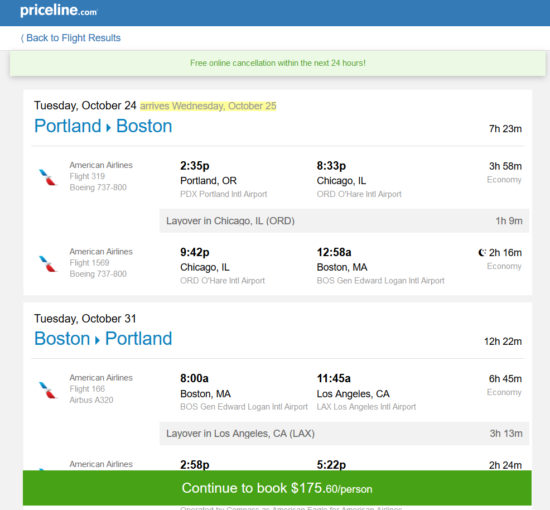Click the 12:58a Boston, MA arrival time
This screenshot has width=550, height=510.
click(334, 252)
